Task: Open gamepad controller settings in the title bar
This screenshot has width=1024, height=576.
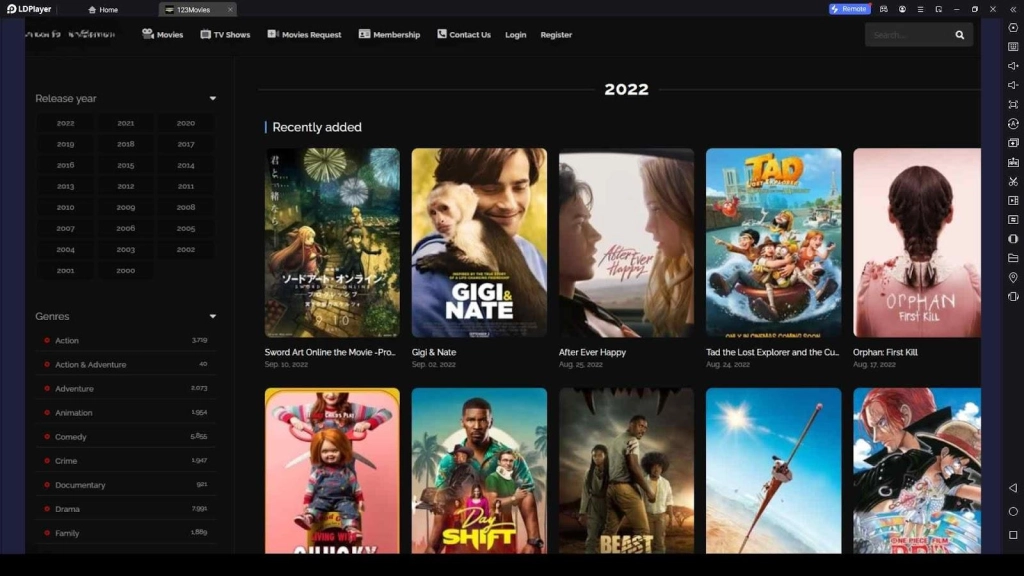Action: [884, 9]
